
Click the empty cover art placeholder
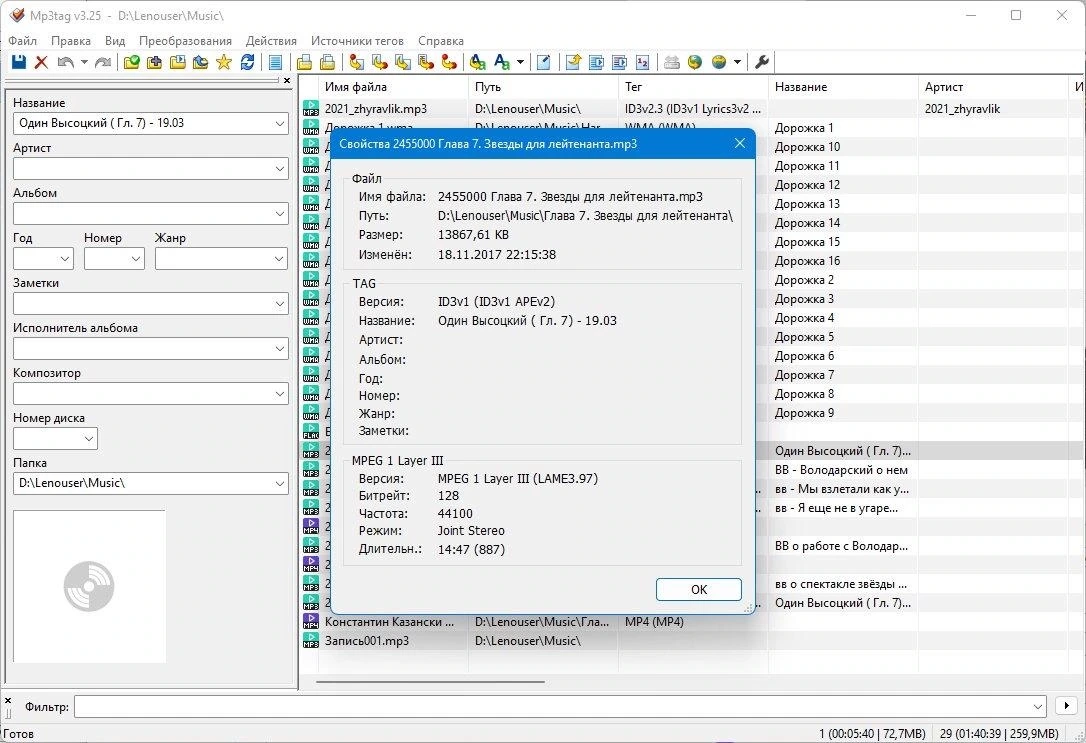tap(89, 587)
